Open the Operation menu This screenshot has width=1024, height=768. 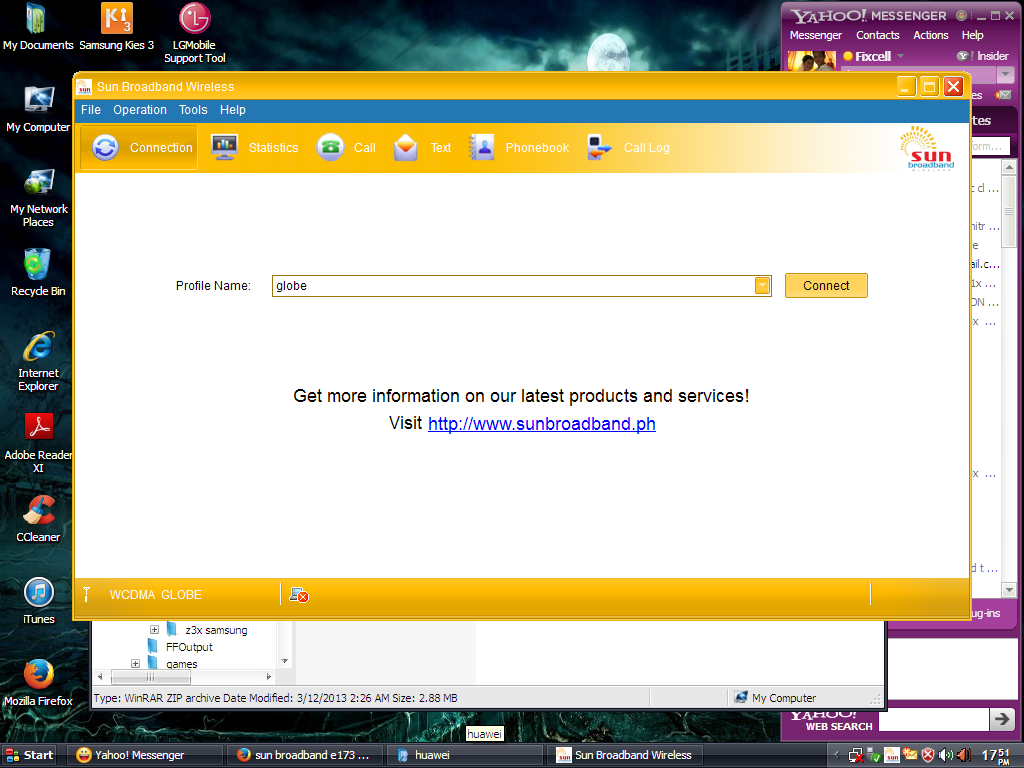tap(140, 110)
